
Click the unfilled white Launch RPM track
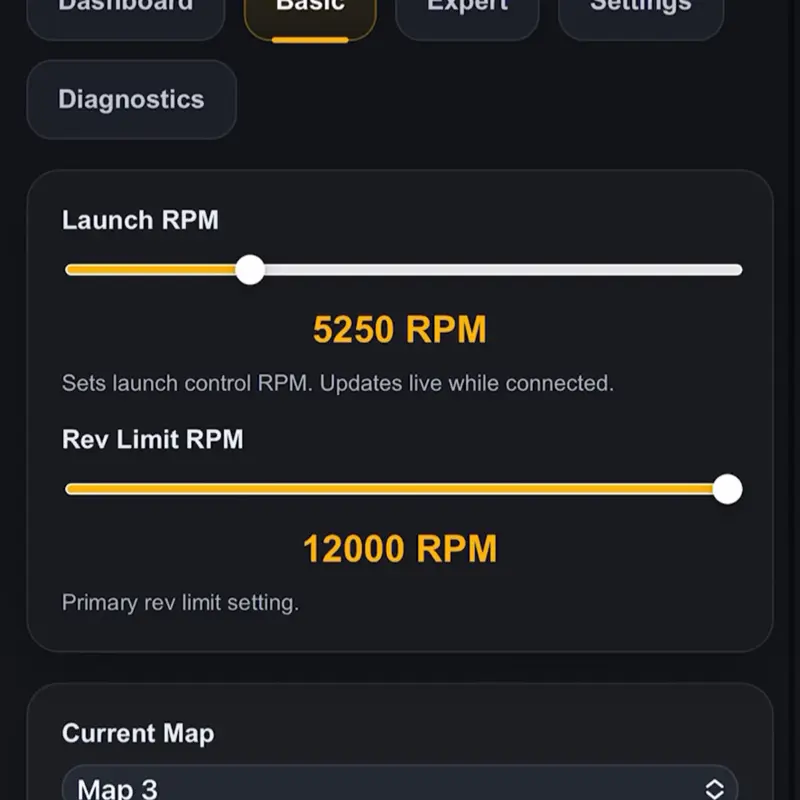500,270
